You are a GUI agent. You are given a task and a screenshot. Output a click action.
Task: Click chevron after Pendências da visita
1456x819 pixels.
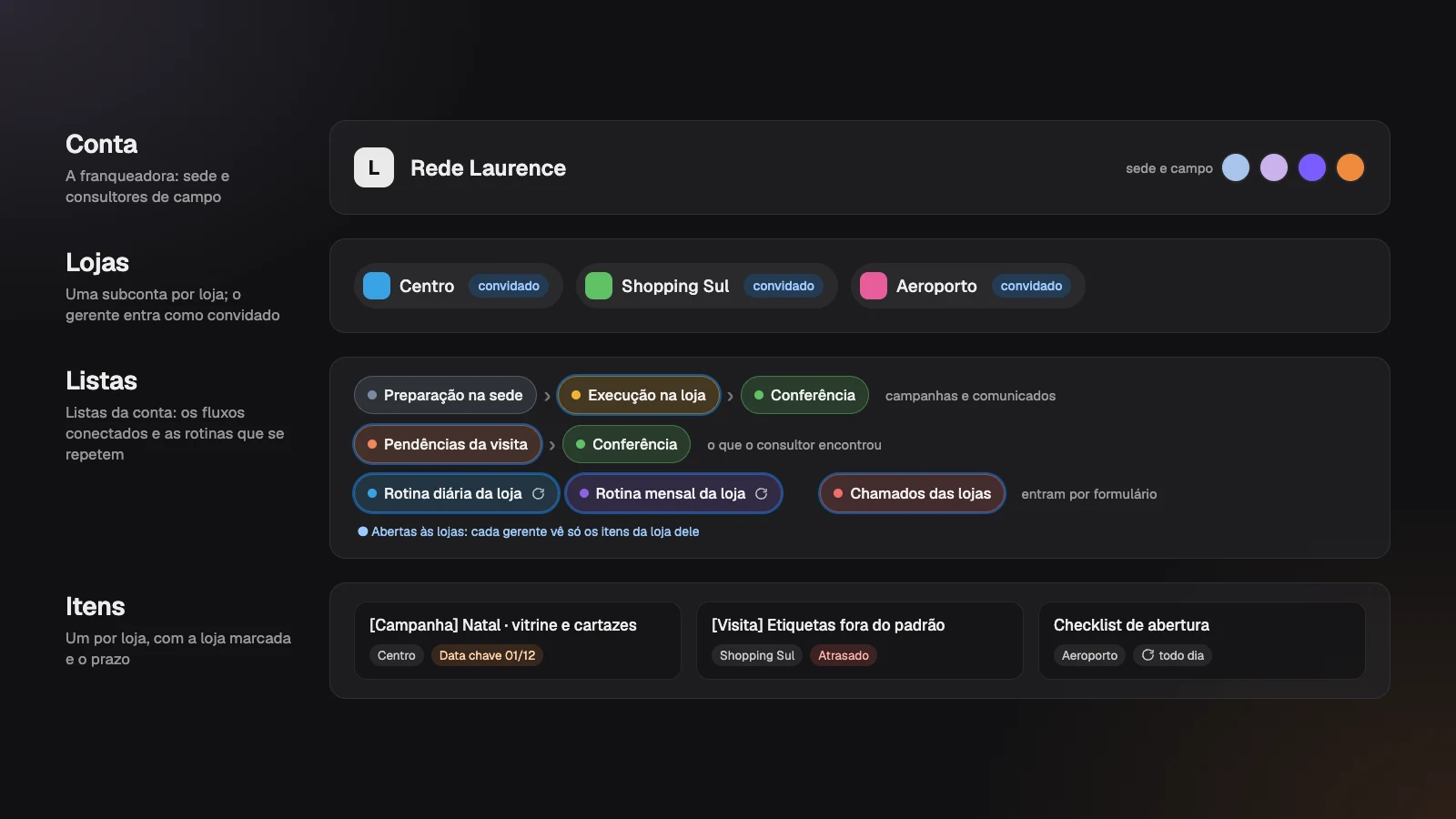tap(551, 445)
